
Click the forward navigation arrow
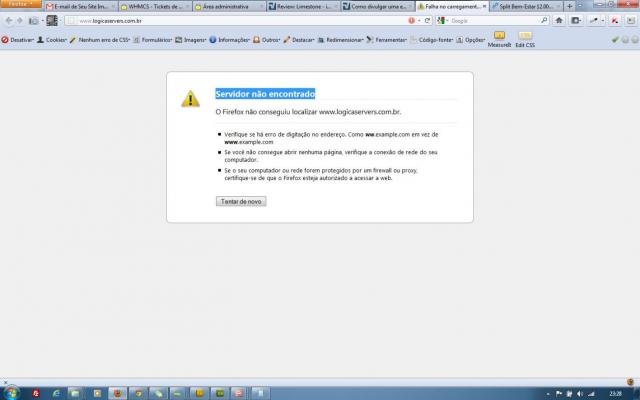tap(19, 20)
